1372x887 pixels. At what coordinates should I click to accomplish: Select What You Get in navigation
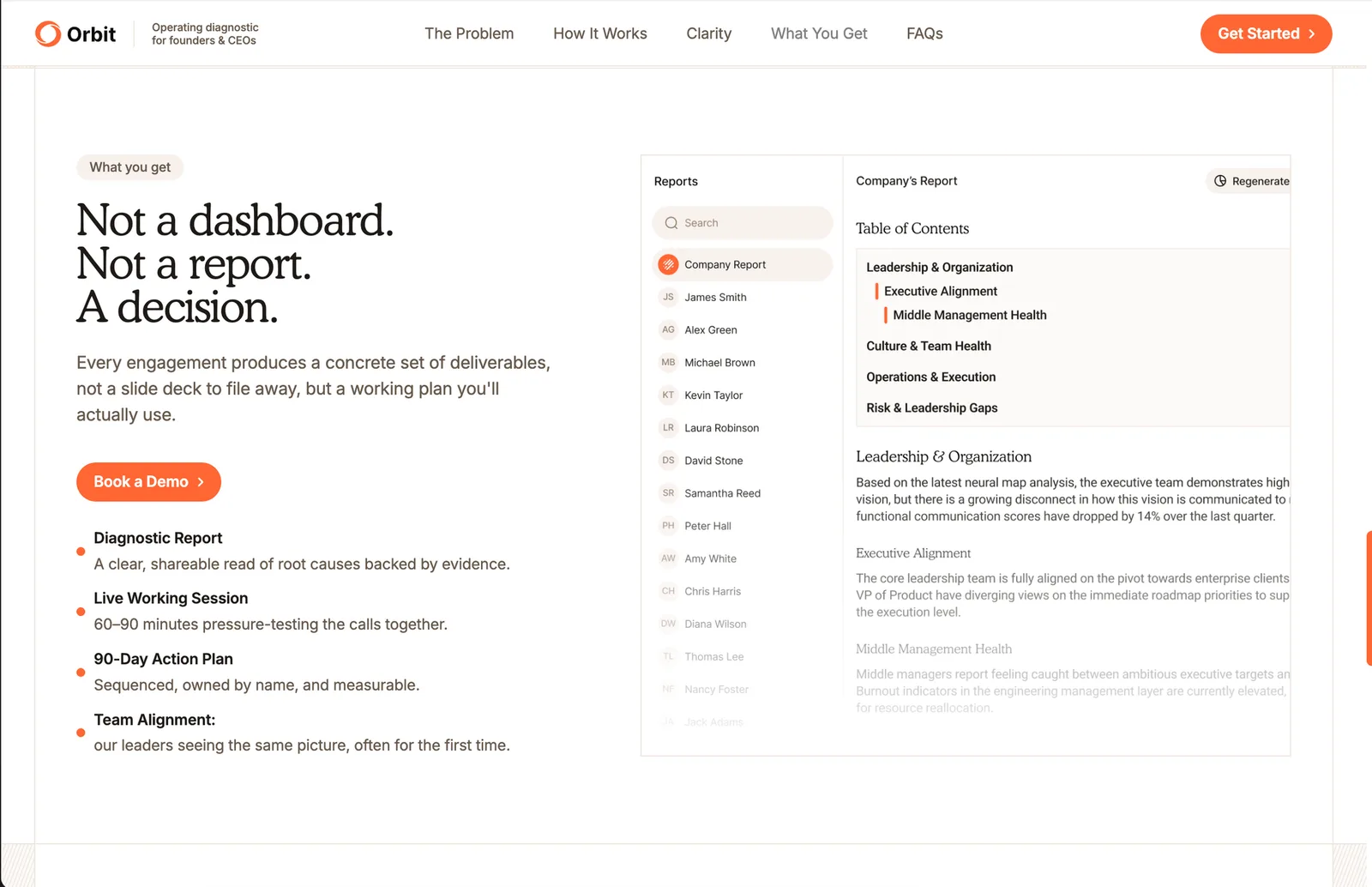[819, 33]
